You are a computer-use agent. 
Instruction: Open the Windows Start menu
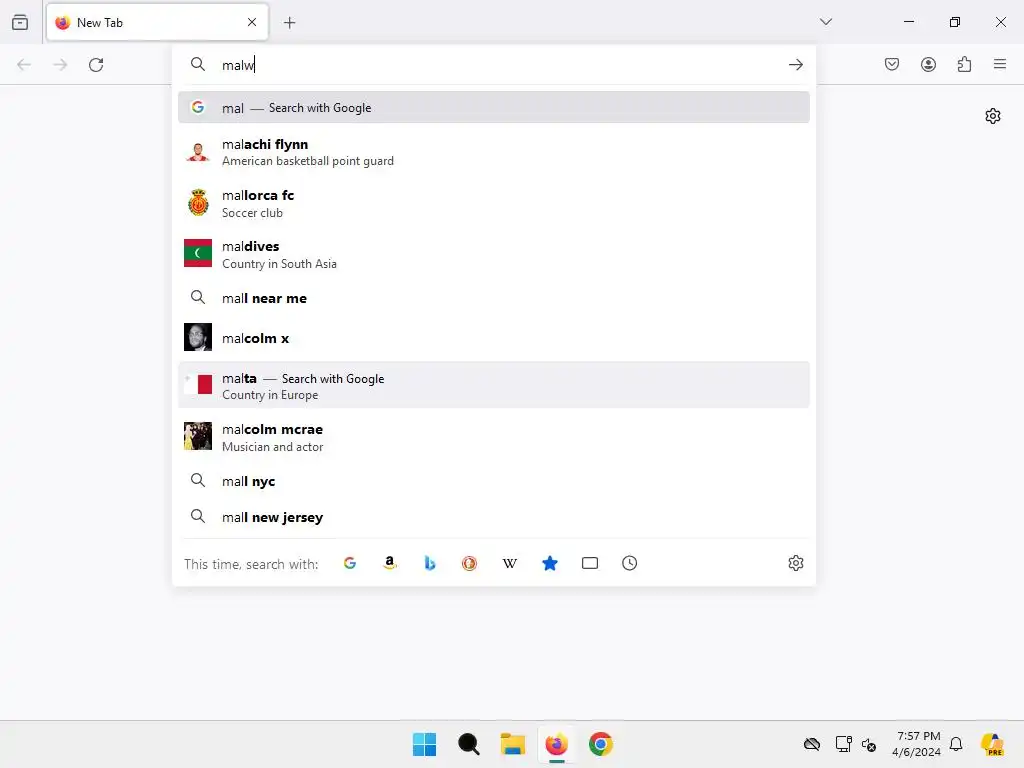tap(424, 744)
